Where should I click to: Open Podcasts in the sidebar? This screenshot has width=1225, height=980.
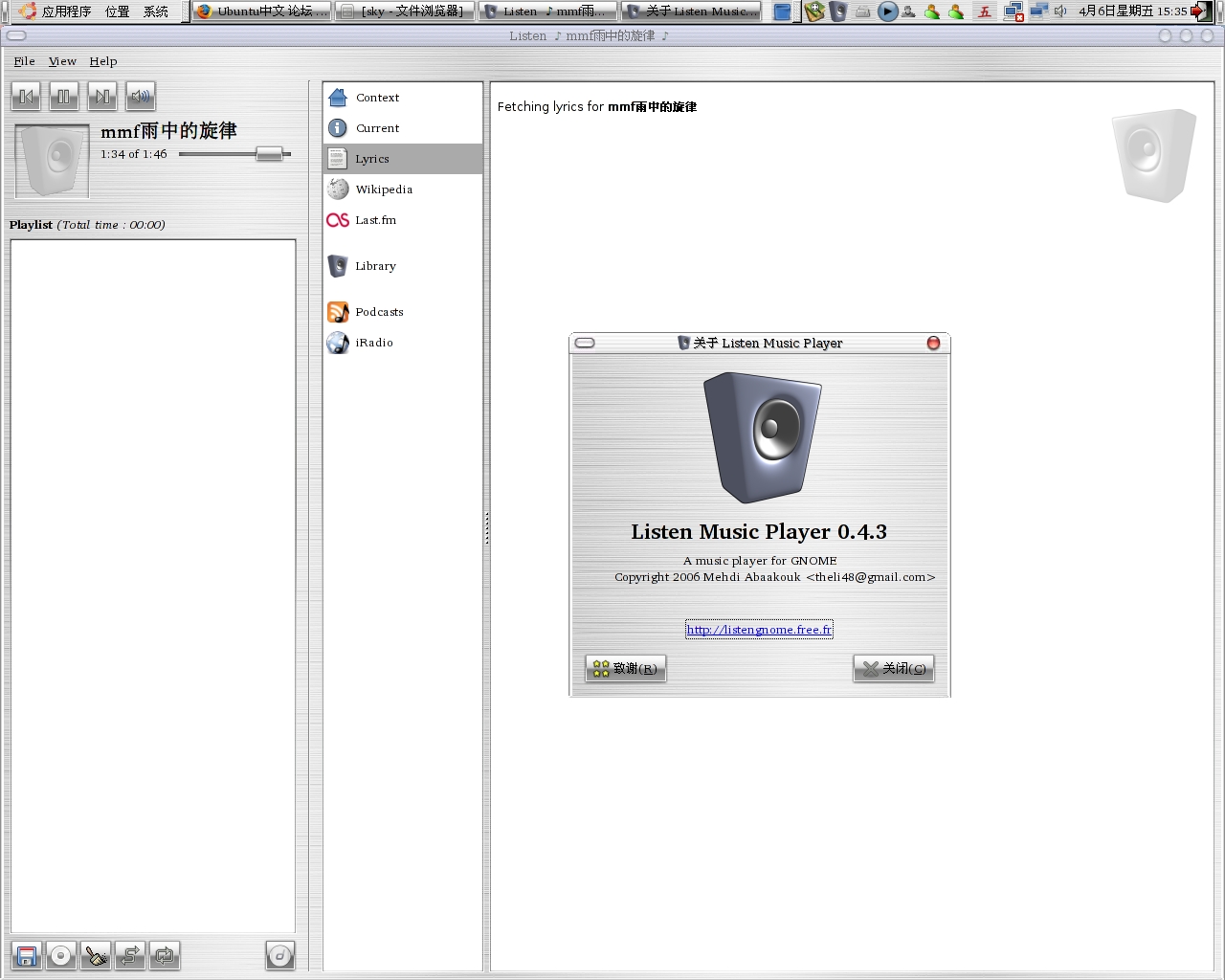(x=403, y=312)
